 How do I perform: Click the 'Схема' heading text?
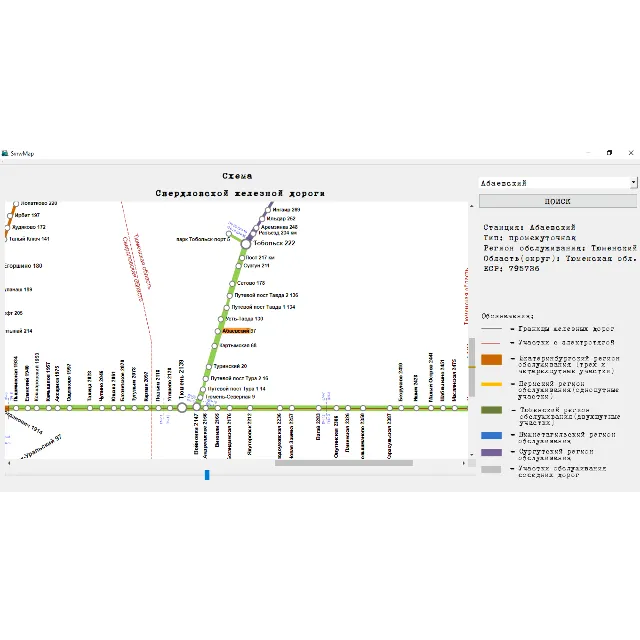(x=237, y=176)
